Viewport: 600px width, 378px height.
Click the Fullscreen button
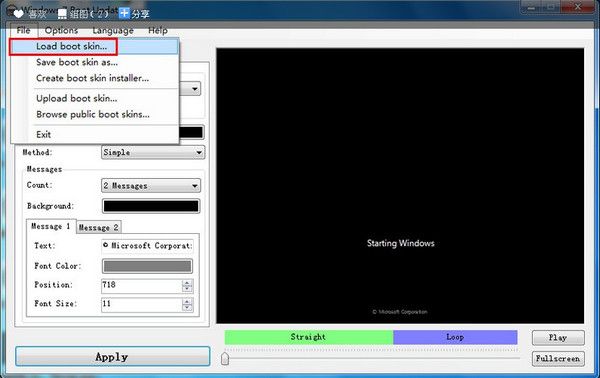click(558, 358)
